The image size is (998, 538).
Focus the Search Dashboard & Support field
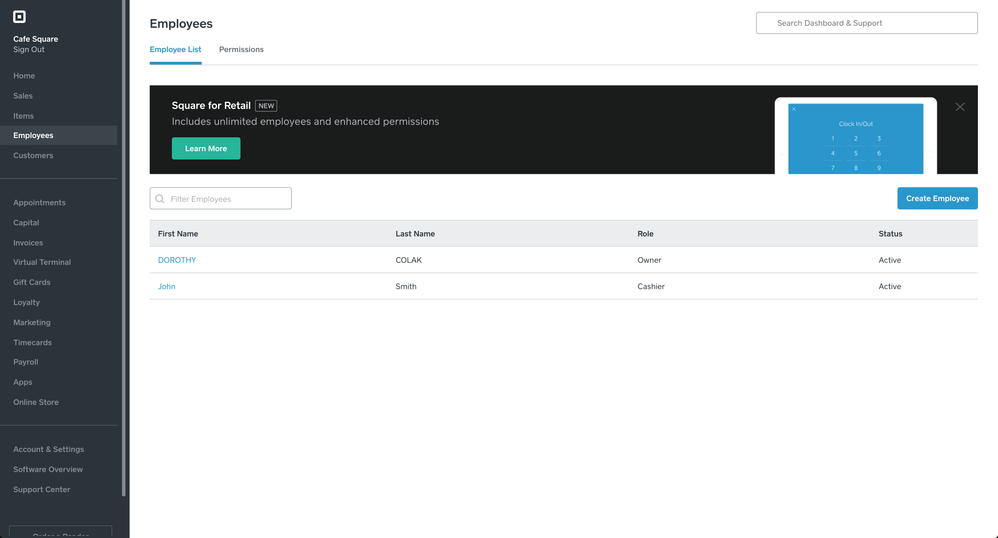pos(866,23)
